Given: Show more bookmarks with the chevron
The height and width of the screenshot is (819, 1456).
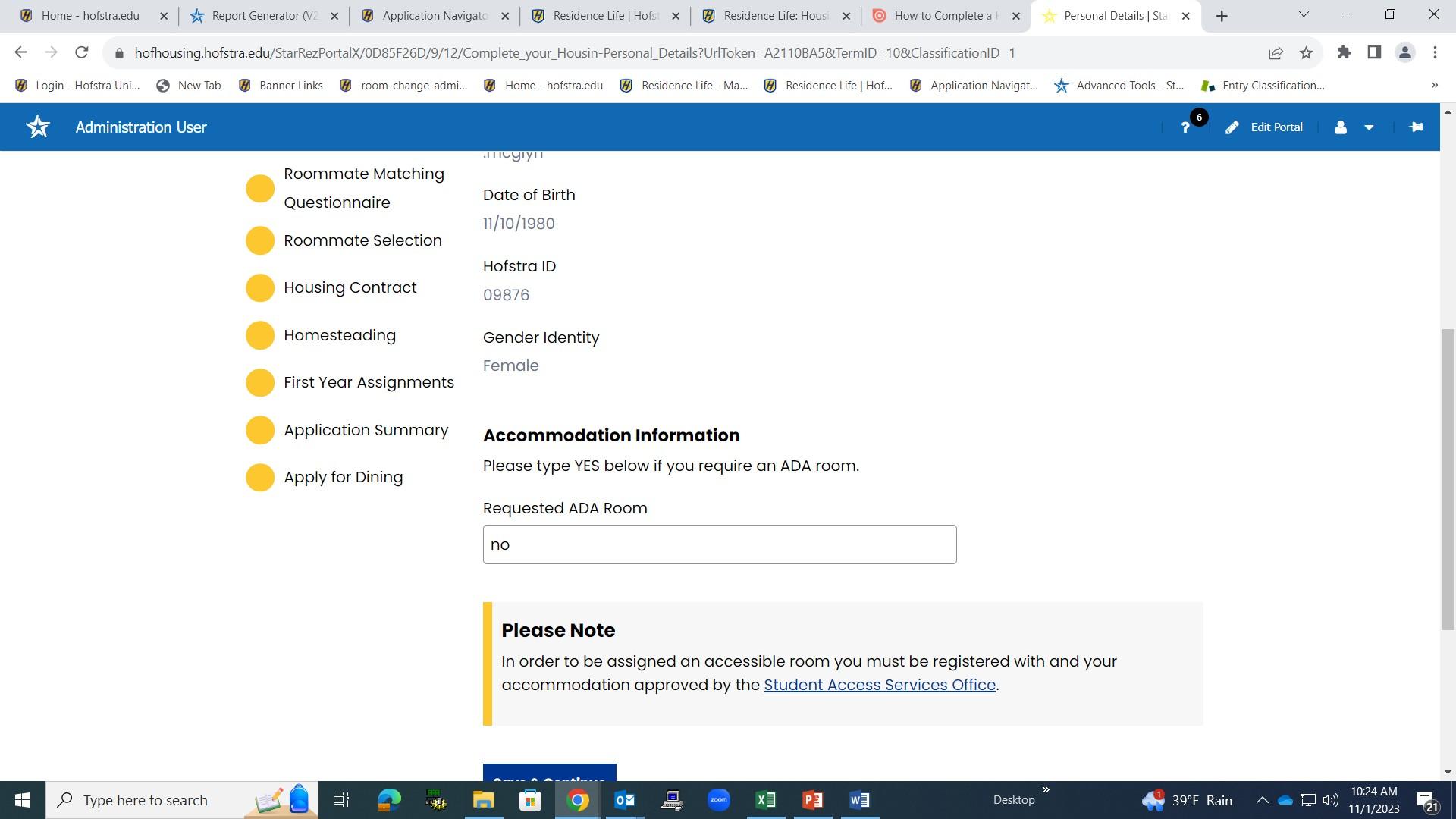Looking at the screenshot, I should pos(1434,85).
